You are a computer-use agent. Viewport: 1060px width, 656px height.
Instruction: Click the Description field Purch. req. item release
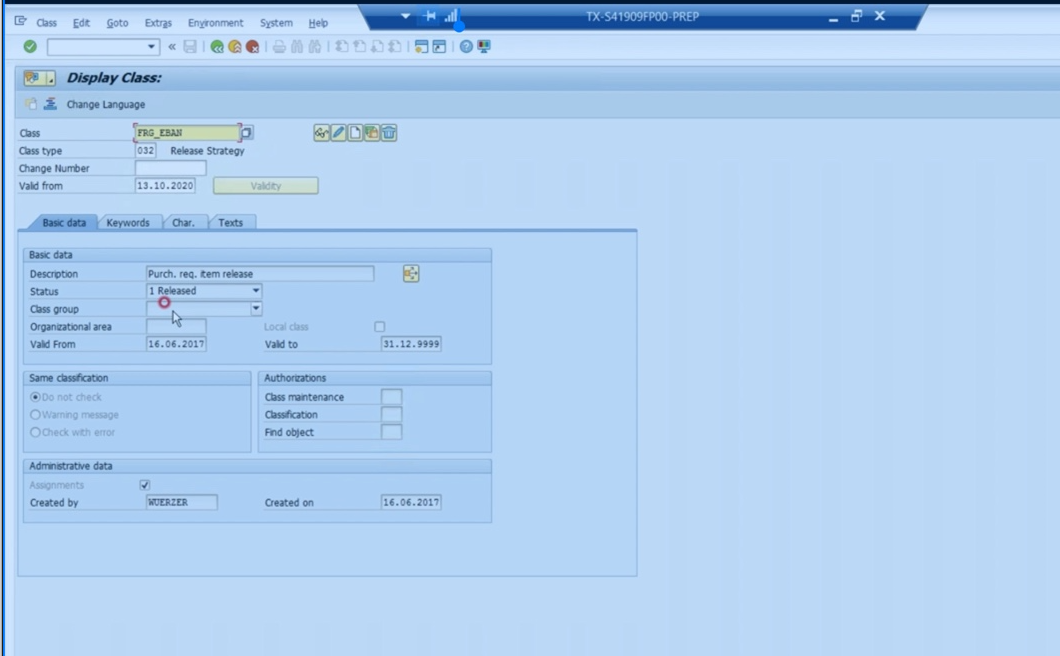click(x=260, y=273)
